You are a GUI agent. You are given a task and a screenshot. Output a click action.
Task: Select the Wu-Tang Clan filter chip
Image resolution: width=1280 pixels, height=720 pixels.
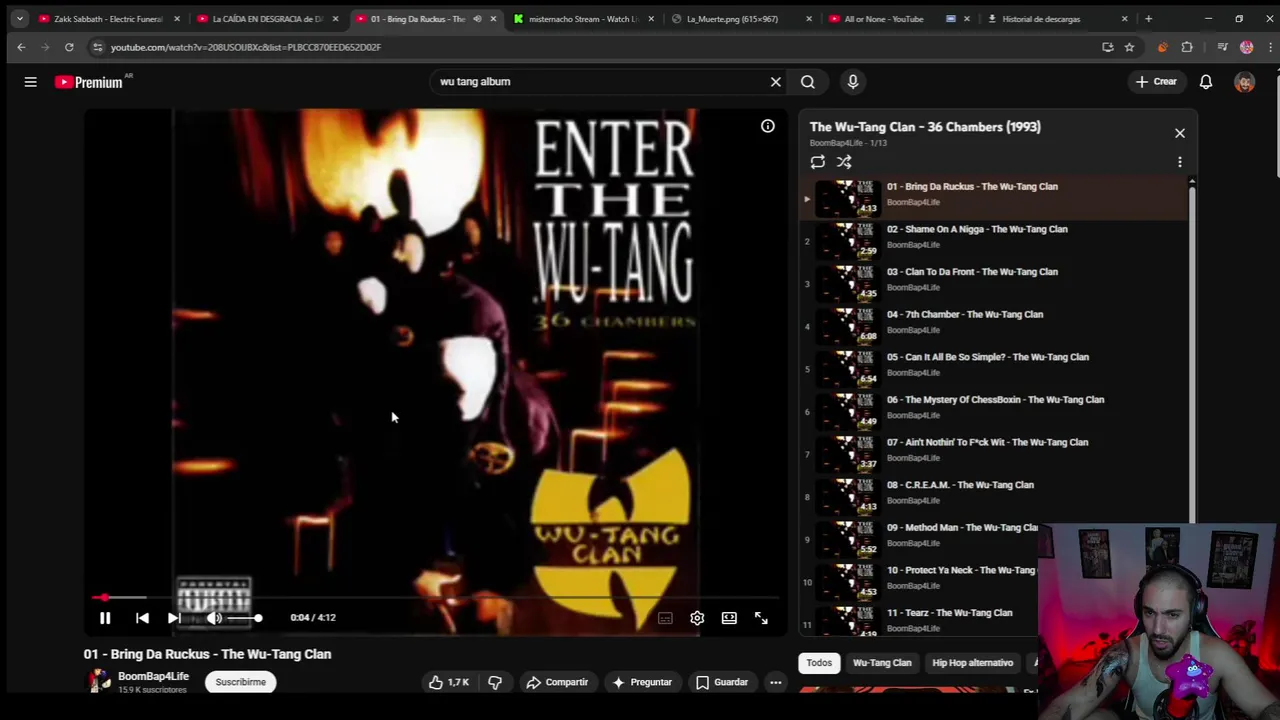coord(882,663)
